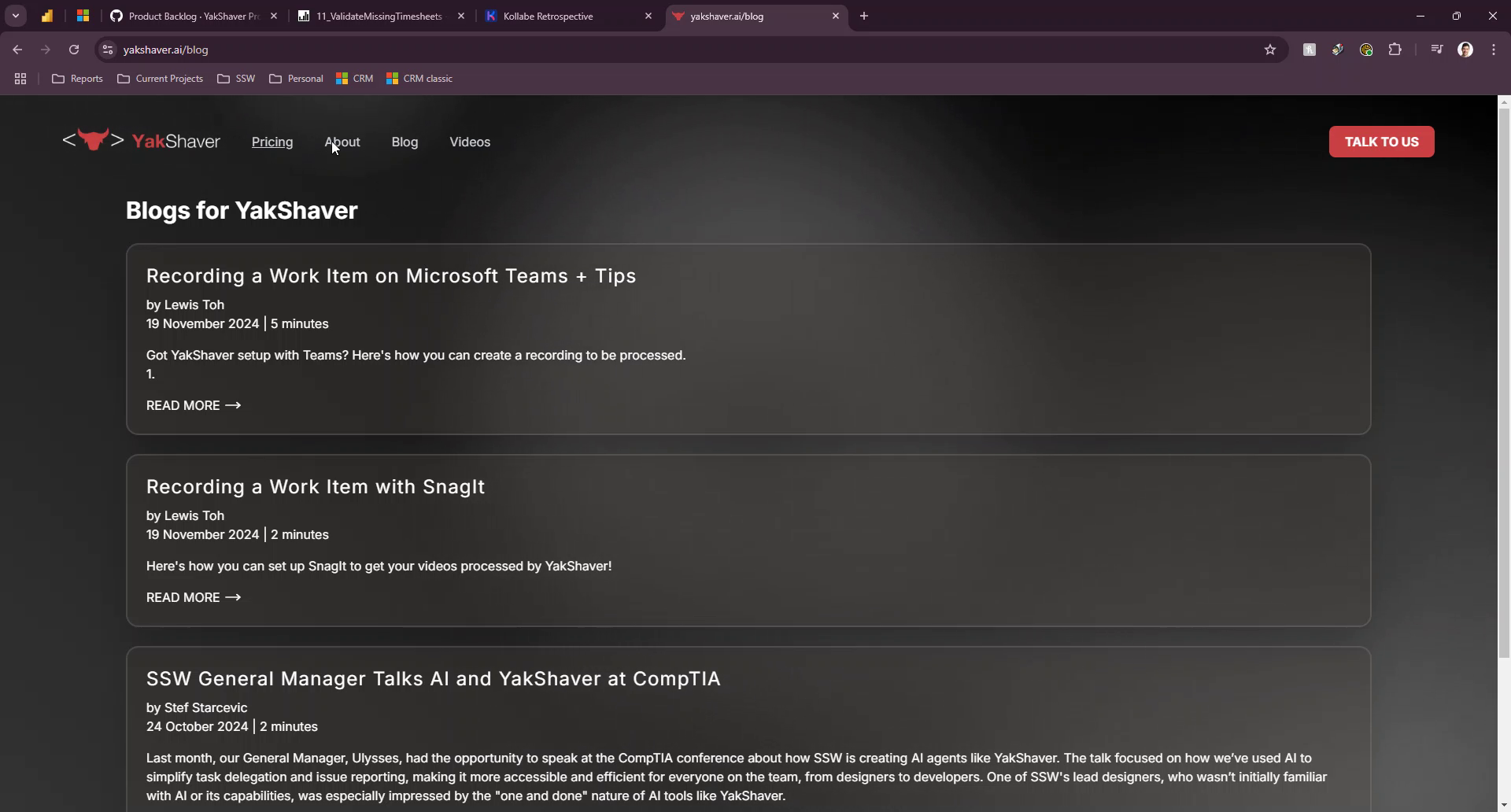Open the media control icon
The image size is (1511, 812).
pyautogui.click(x=1437, y=50)
